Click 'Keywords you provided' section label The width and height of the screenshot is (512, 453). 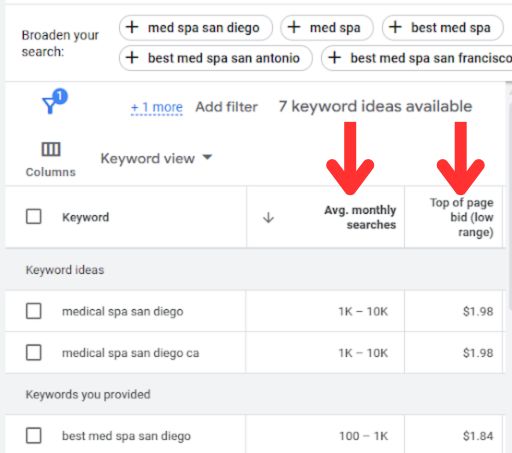(88, 395)
